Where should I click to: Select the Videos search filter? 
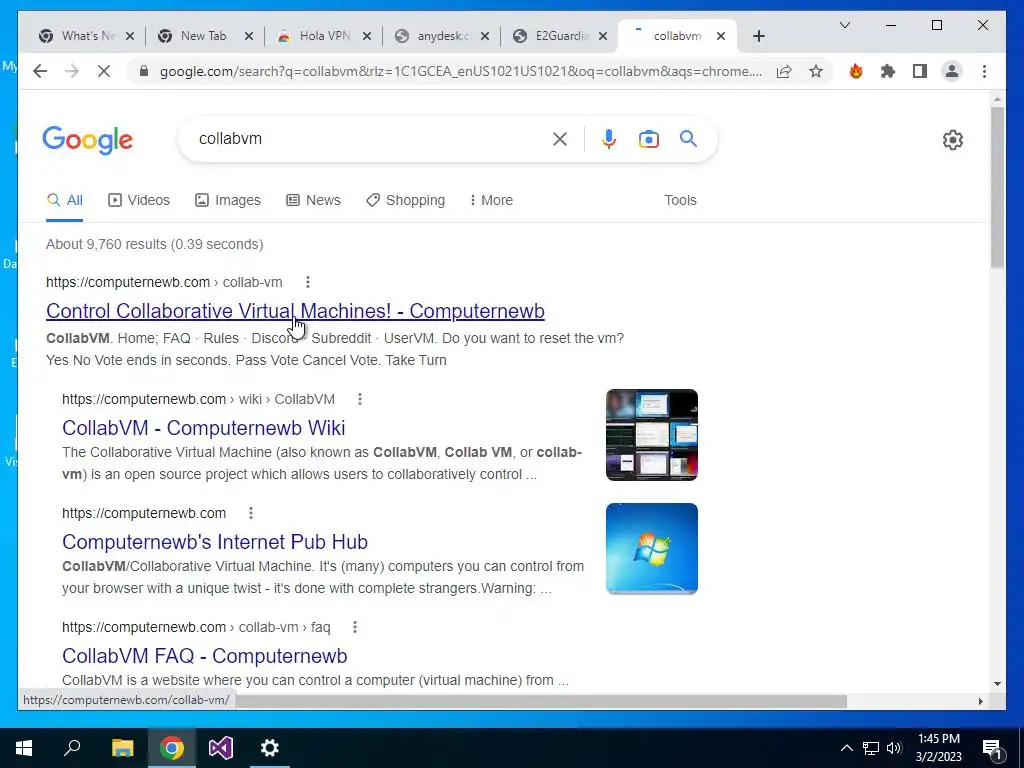coord(138,200)
